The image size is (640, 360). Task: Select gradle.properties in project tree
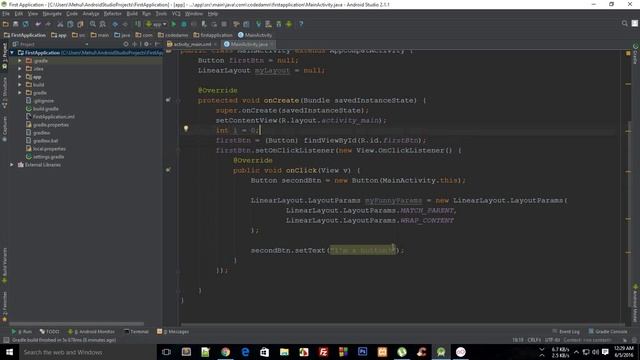(47, 125)
